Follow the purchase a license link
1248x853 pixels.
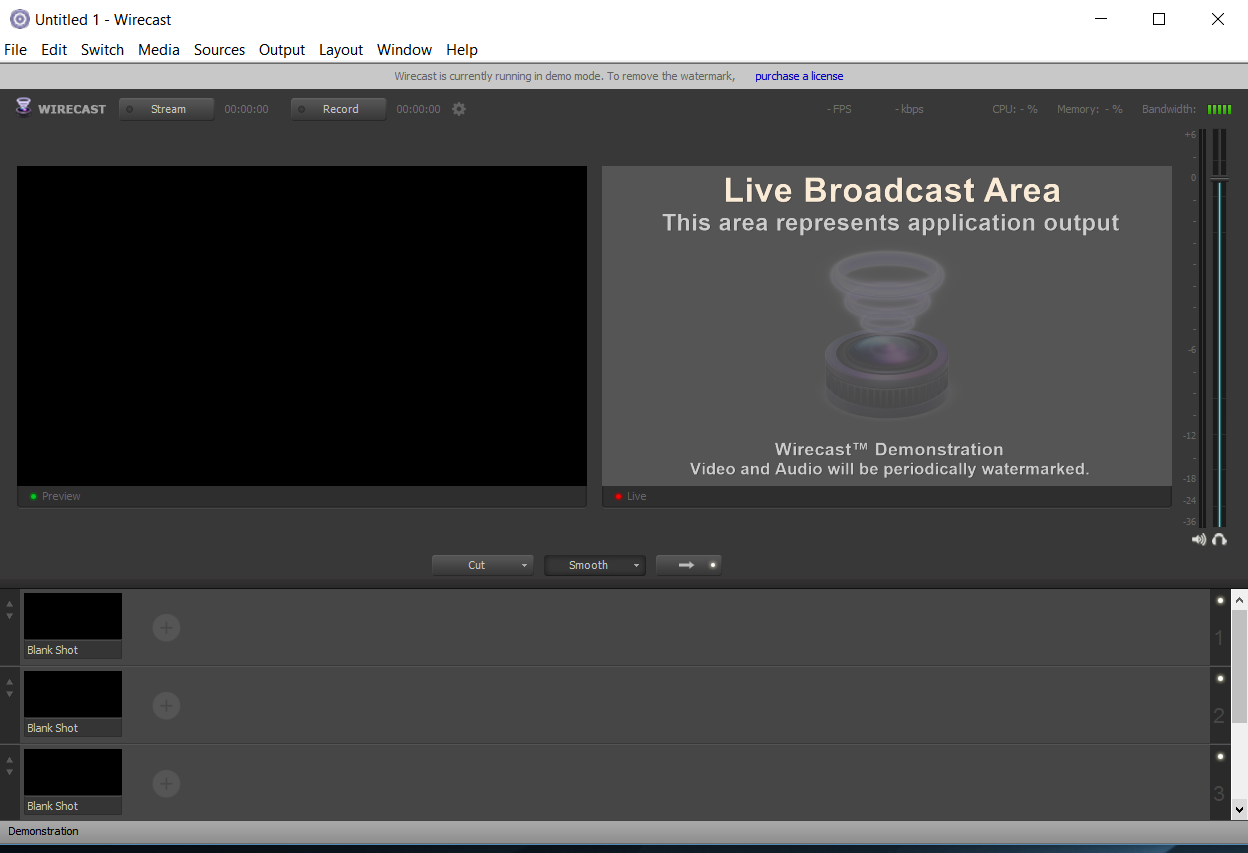click(x=799, y=76)
